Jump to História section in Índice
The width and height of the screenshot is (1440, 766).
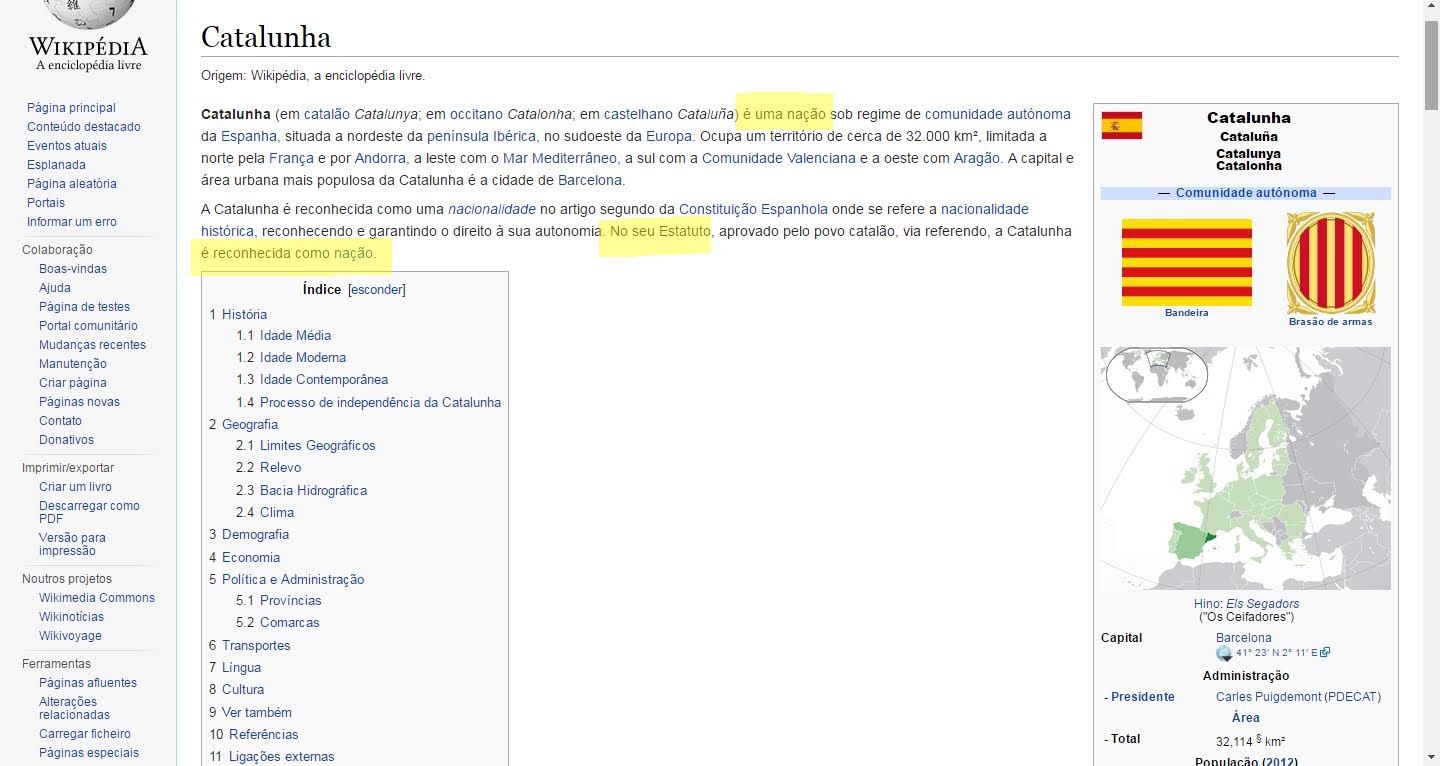[244, 313]
